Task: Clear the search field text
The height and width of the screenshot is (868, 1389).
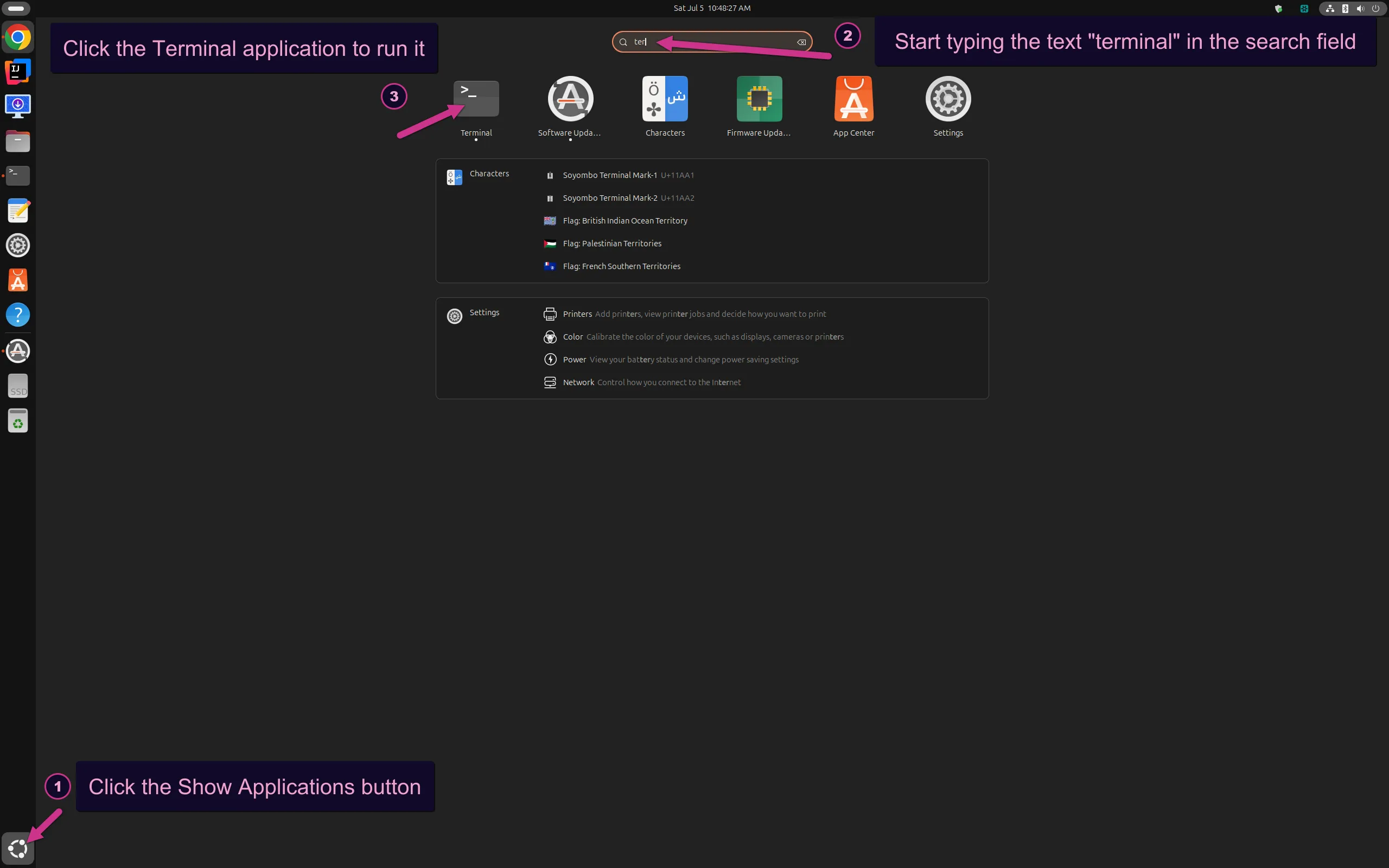Action: (x=801, y=42)
